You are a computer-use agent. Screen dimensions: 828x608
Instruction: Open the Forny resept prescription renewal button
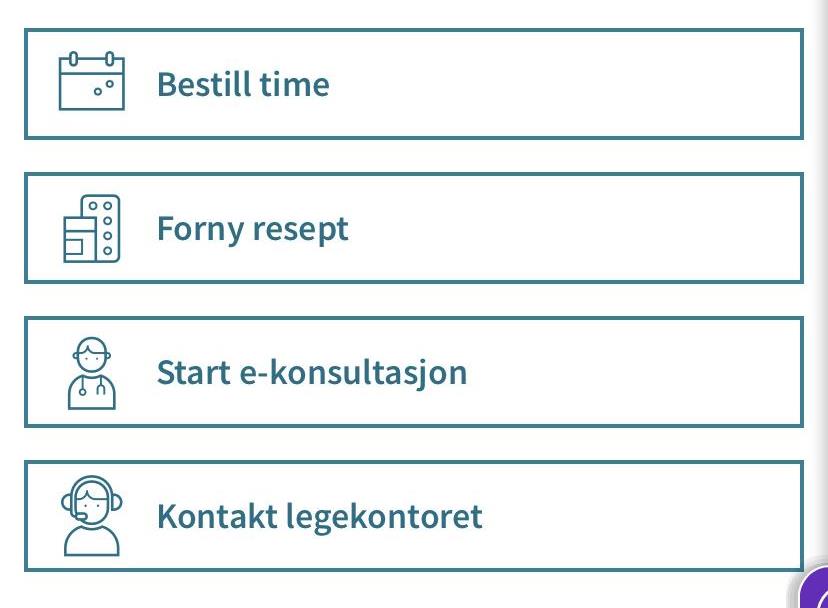pos(414,228)
